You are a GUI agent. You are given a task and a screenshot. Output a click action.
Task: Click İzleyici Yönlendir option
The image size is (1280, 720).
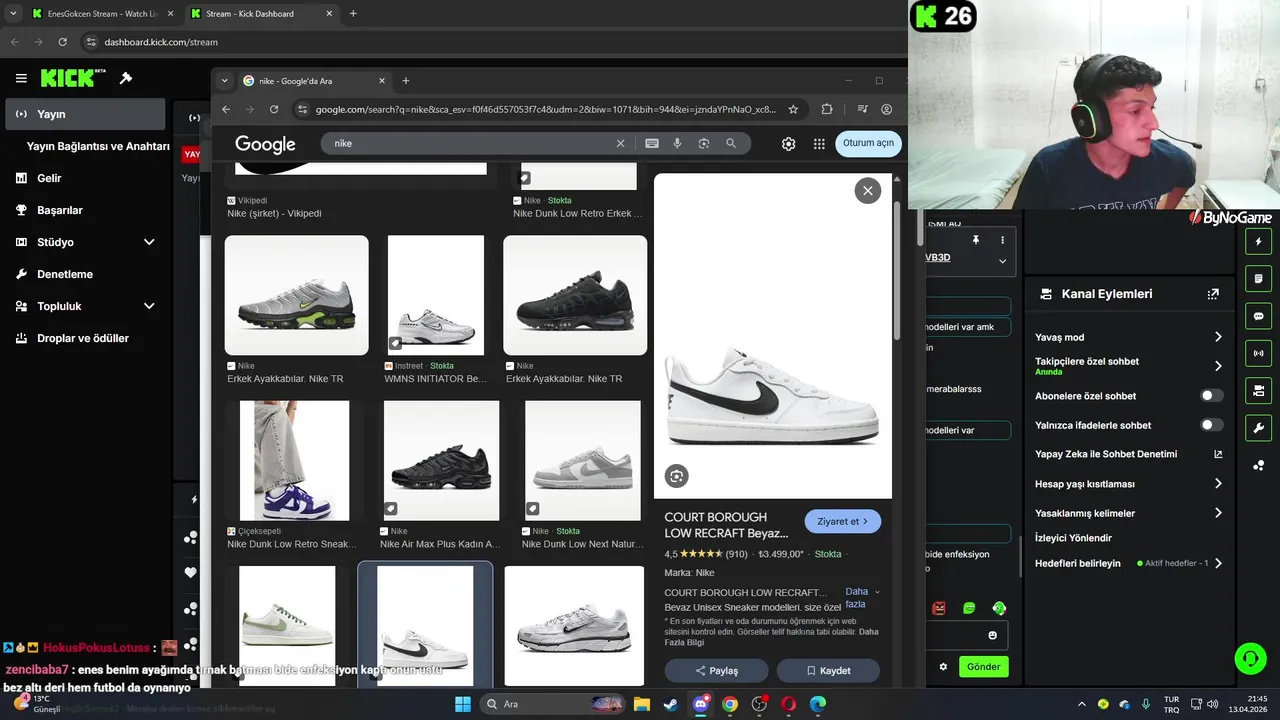click(1073, 538)
